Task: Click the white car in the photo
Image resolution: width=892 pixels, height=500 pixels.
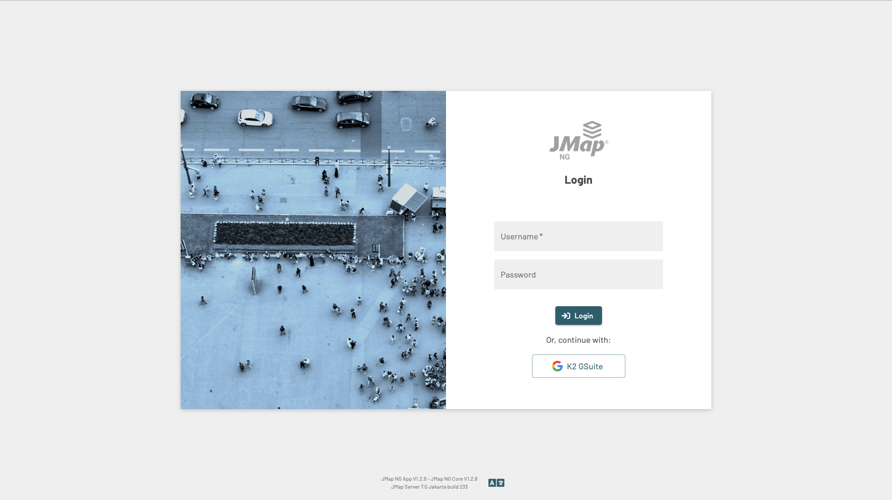Action: pyautogui.click(x=255, y=118)
